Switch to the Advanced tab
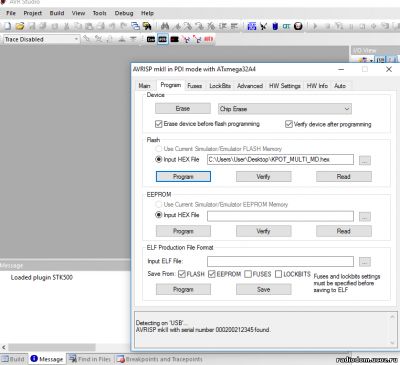The height and width of the screenshot is (365, 400). point(250,86)
